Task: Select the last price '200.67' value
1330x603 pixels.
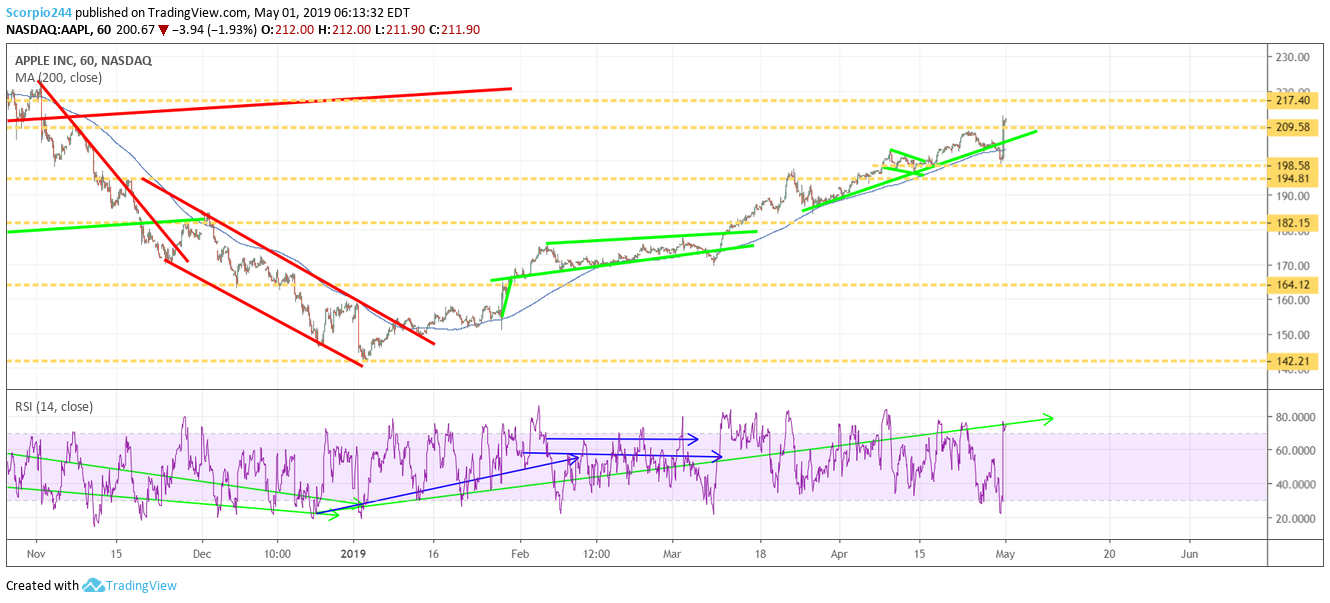Action: (135, 30)
